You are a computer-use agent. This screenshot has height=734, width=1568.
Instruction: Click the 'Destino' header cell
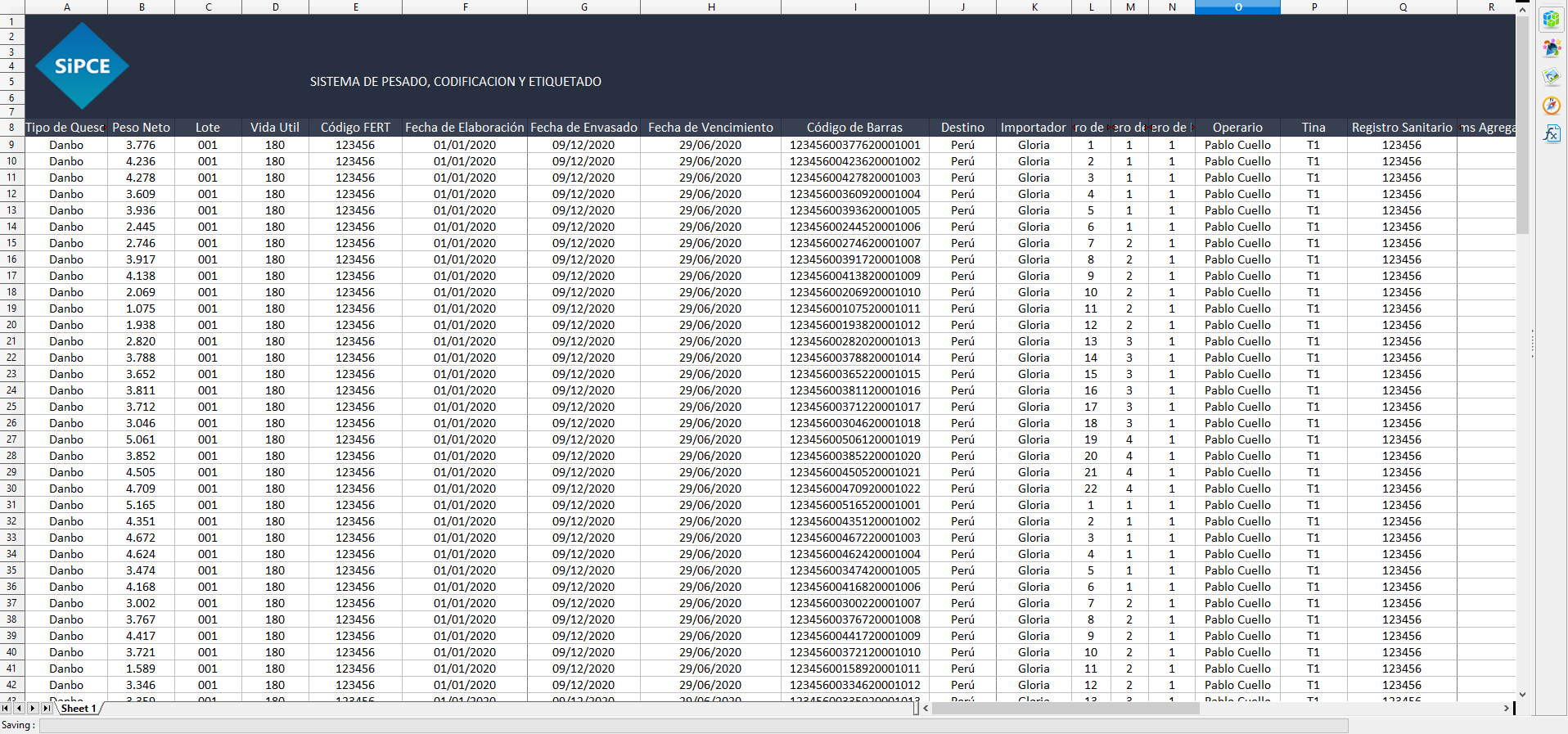[x=962, y=128]
